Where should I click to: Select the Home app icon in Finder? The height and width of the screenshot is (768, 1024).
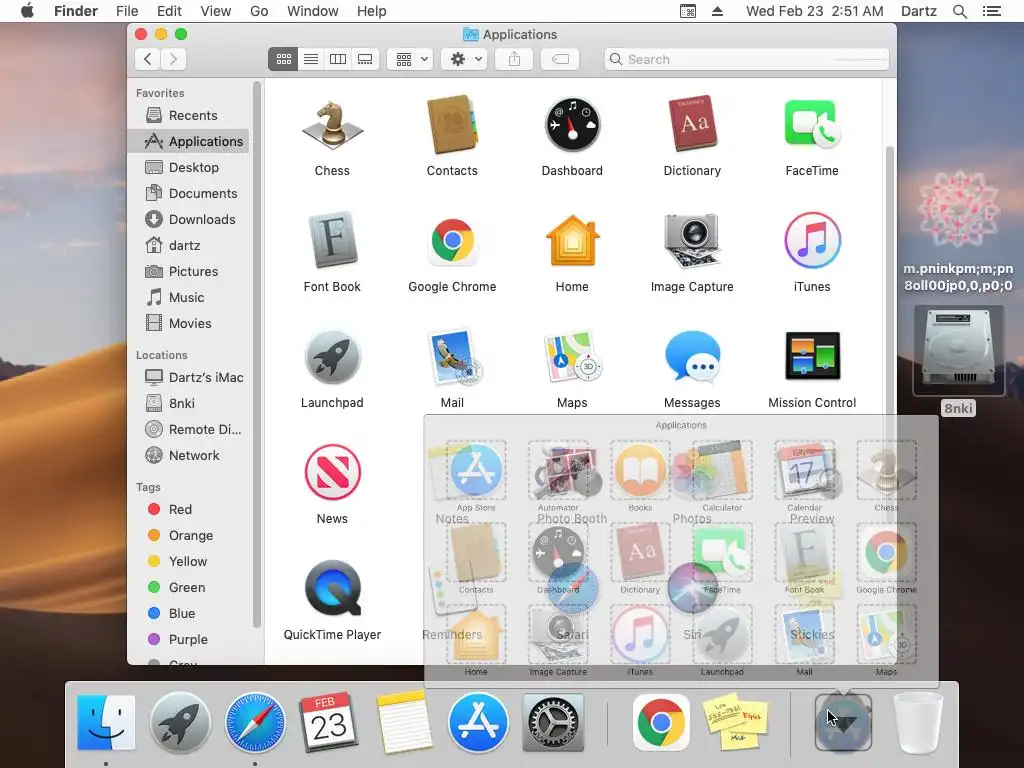pyautogui.click(x=572, y=241)
